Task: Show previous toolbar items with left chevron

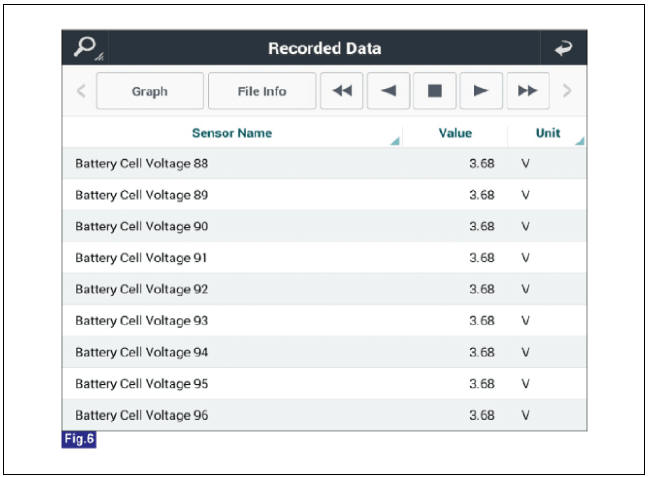Action: (x=82, y=91)
